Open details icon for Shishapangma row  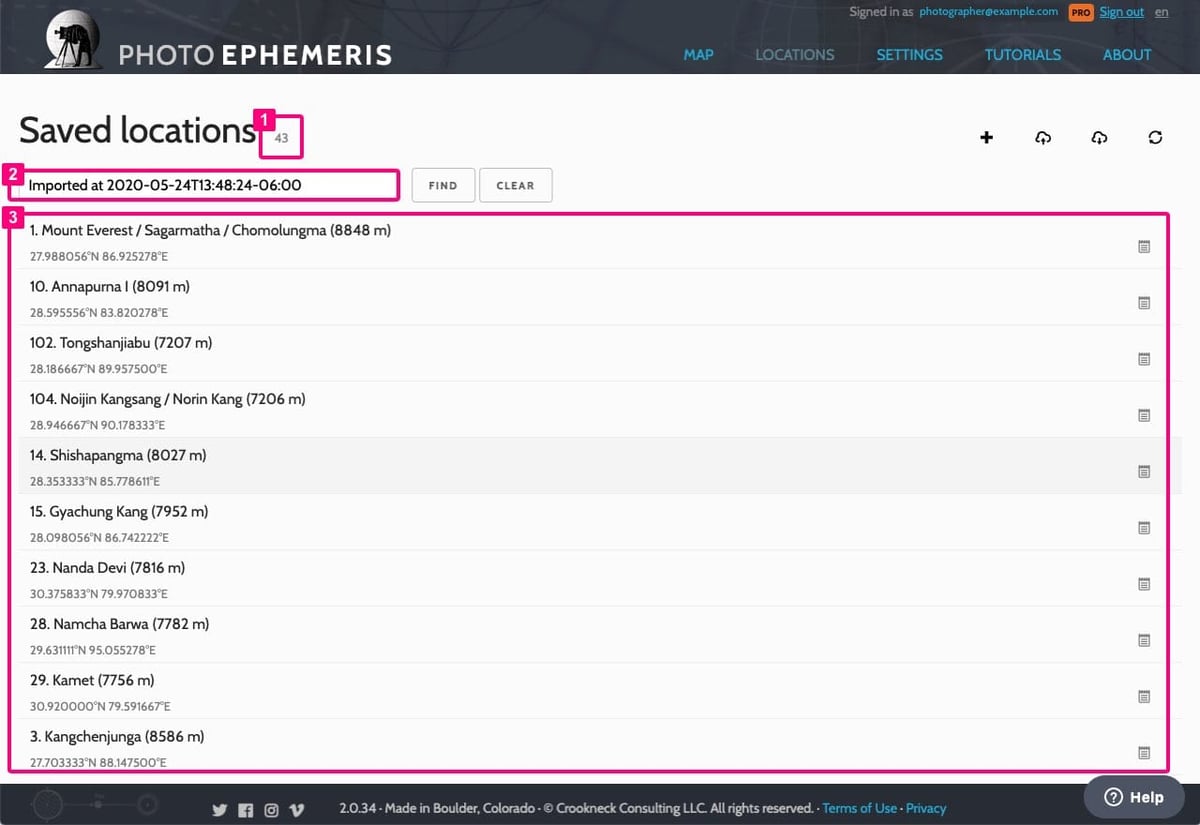1144,471
